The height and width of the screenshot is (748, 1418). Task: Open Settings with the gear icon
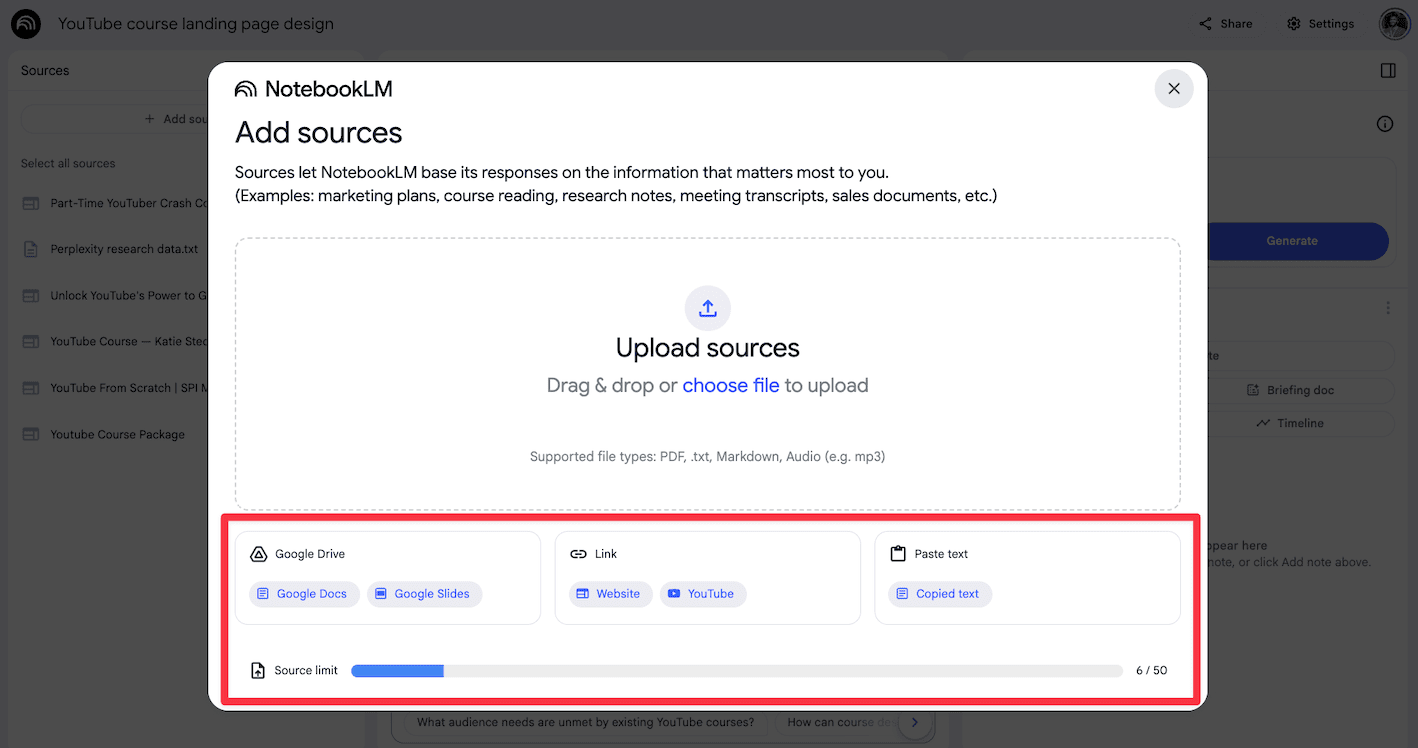point(1293,23)
